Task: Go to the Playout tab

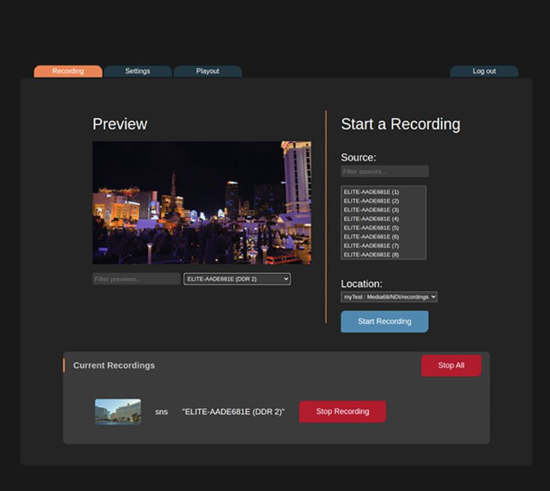Action: click(x=208, y=71)
